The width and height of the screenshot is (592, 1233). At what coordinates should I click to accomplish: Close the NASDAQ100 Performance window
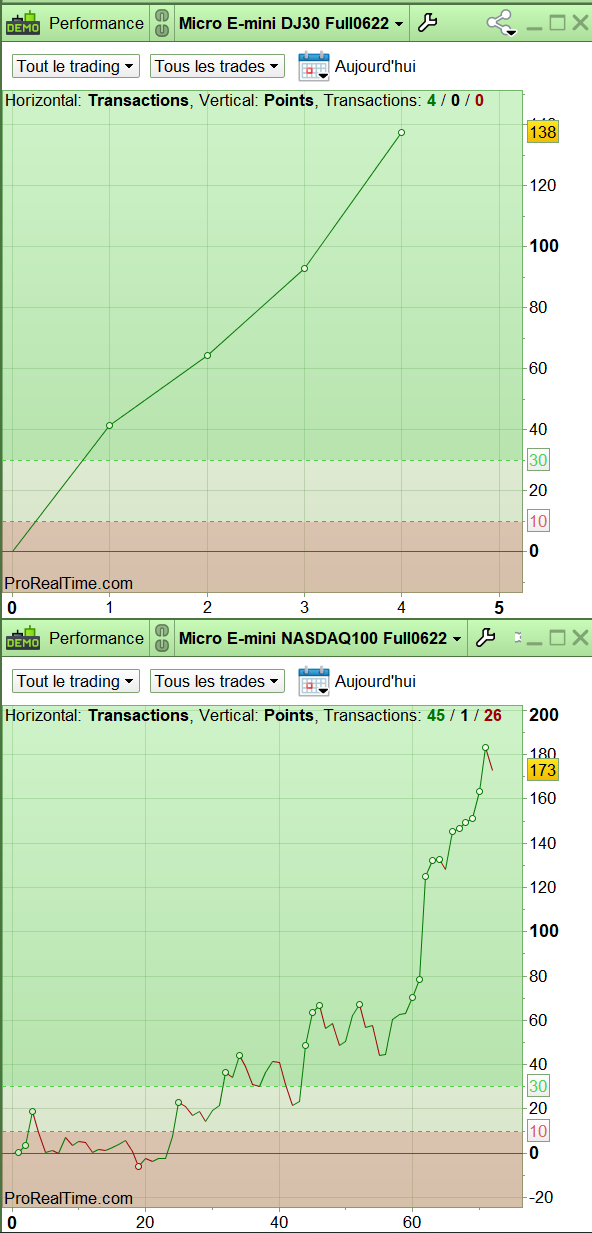(x=580, y=637)
